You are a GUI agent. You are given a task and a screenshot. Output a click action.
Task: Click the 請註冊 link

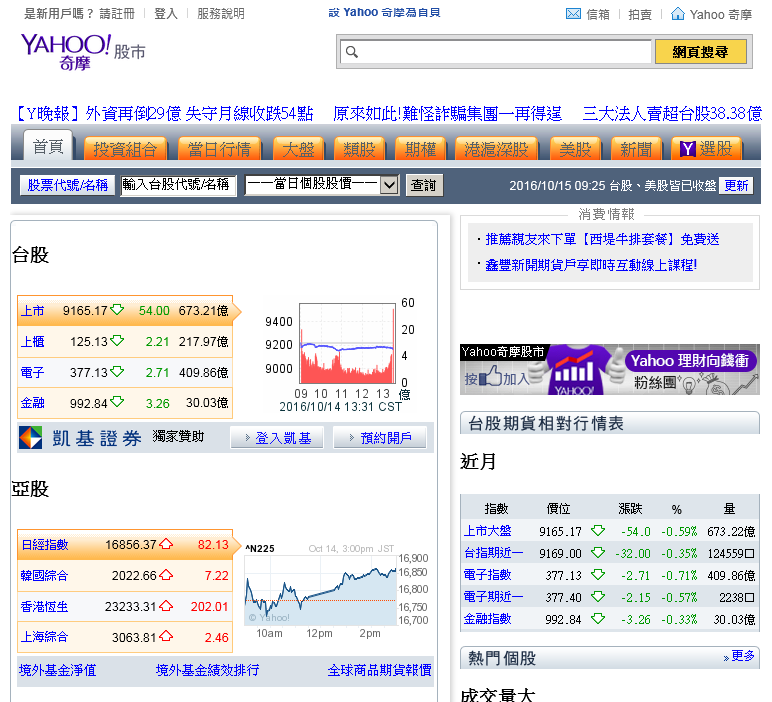(x=117, y=14)
